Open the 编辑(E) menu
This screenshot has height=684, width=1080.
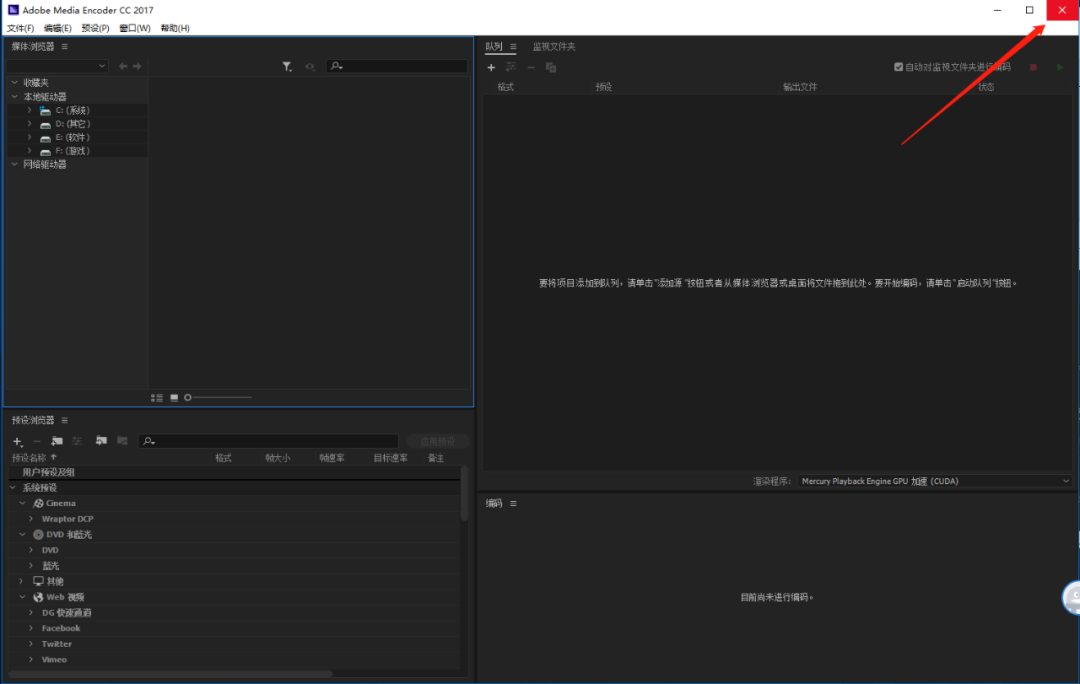click(58, 28)
